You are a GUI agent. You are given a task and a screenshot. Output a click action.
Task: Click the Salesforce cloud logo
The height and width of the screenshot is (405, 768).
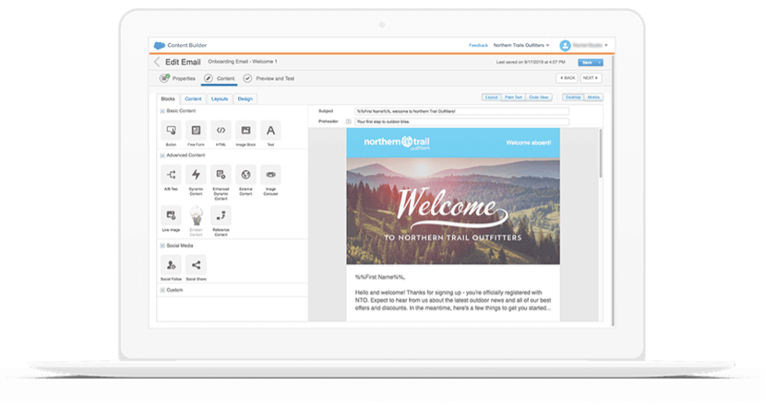click(x=160, y=46)
